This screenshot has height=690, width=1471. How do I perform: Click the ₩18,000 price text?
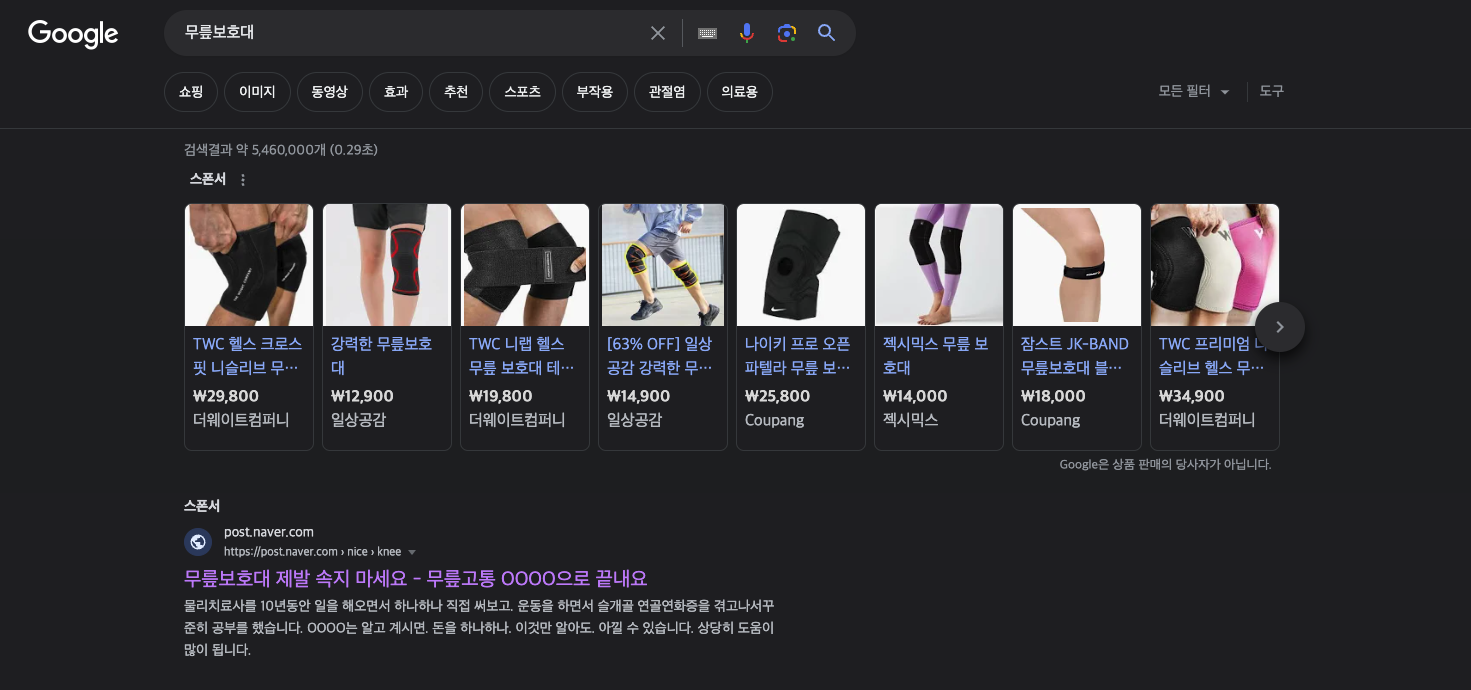[x=1053, y=396]
